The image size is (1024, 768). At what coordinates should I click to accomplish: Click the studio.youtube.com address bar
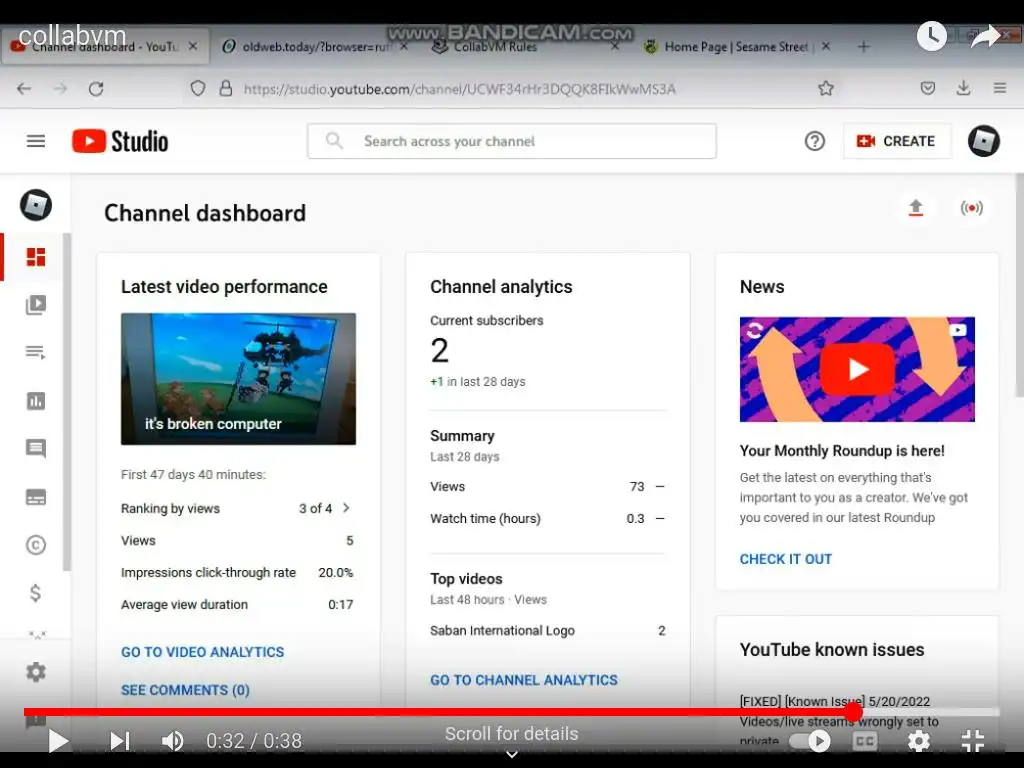pyautogui.click(x=460, y=89)
